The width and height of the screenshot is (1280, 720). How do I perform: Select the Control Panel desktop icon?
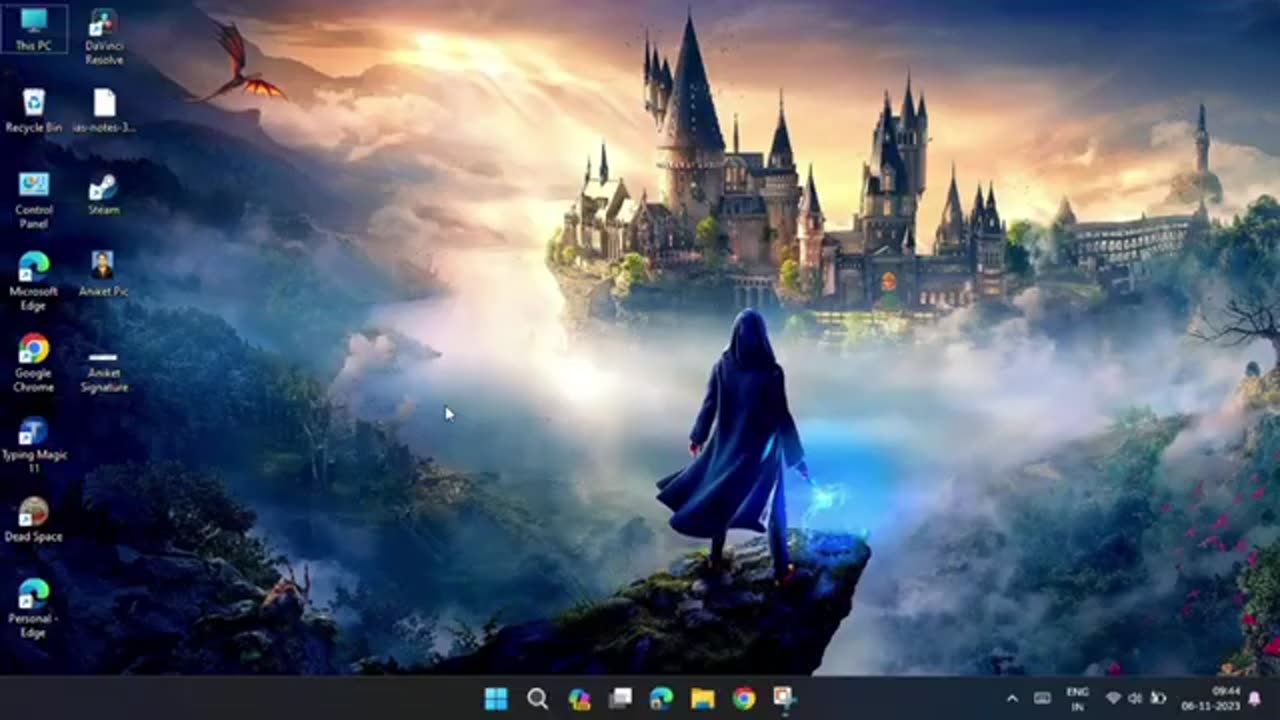pos(34,199)
